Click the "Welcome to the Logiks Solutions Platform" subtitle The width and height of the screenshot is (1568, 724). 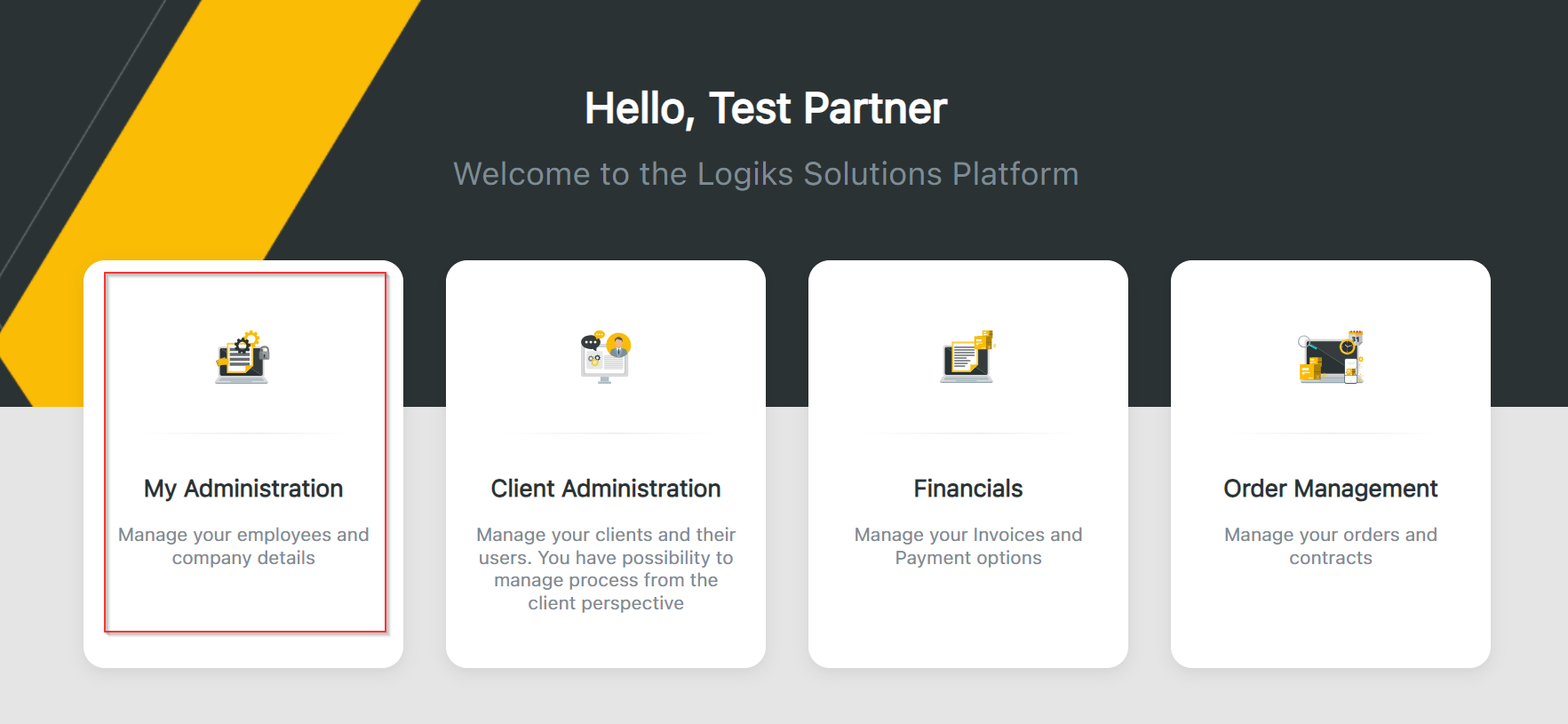click(766, 174)
